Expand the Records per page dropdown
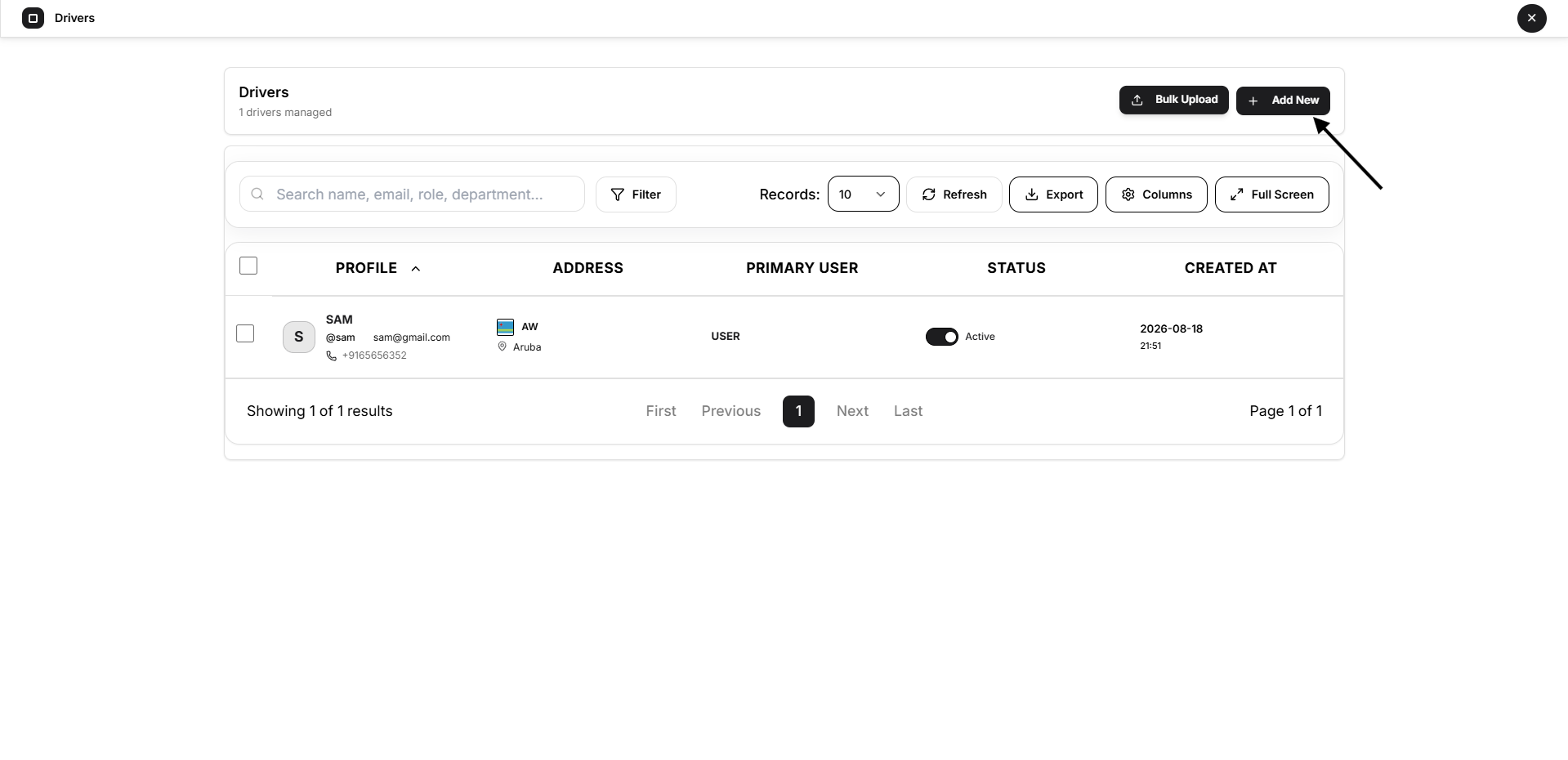The width and height of the screenshot is (1568, 760). 863,194
